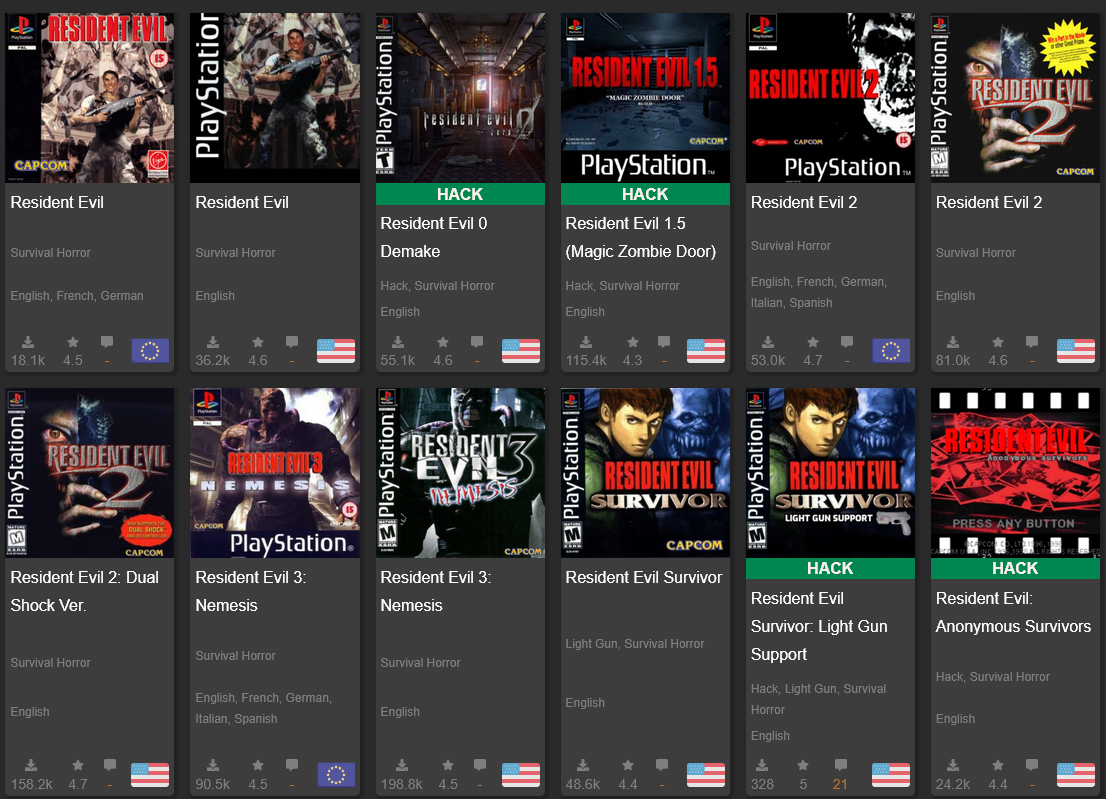The height and width of the screenshot is (799, 1106).
Task: Click the 158.2k download count
Action: (x=32, y=784)
